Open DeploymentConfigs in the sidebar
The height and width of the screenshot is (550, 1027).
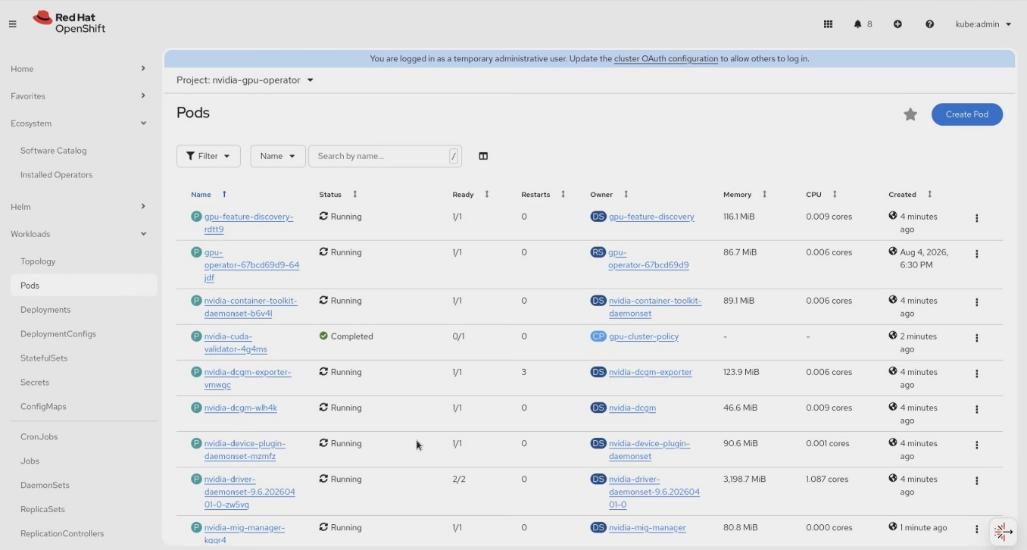click(x=58, y=334)
